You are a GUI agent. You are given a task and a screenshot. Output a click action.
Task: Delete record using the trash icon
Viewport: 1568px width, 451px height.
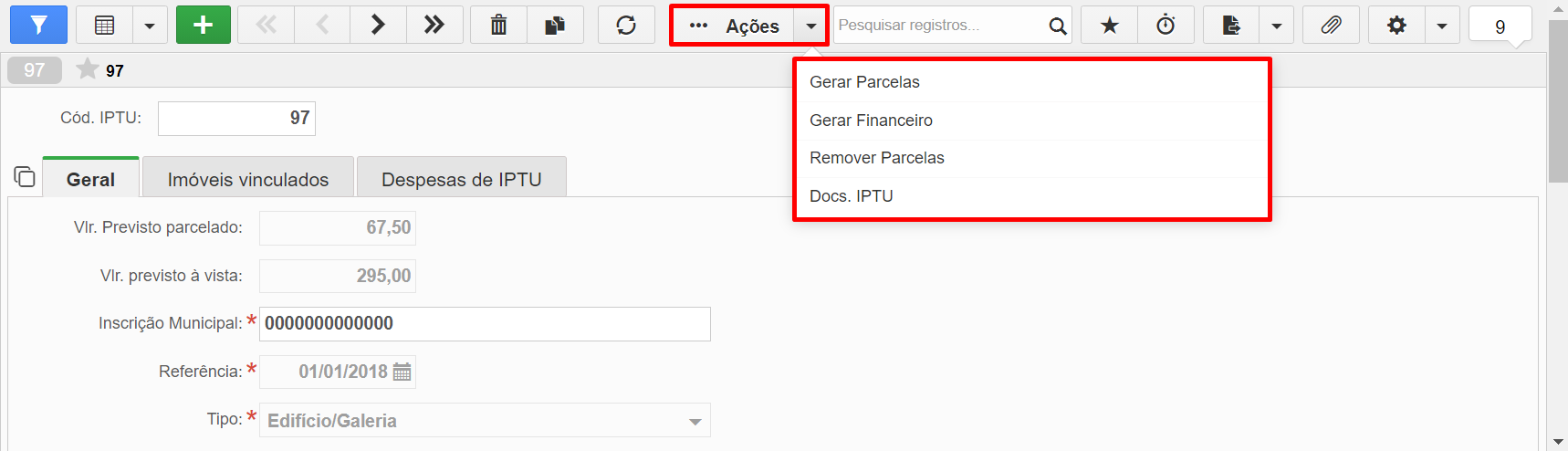498,25
